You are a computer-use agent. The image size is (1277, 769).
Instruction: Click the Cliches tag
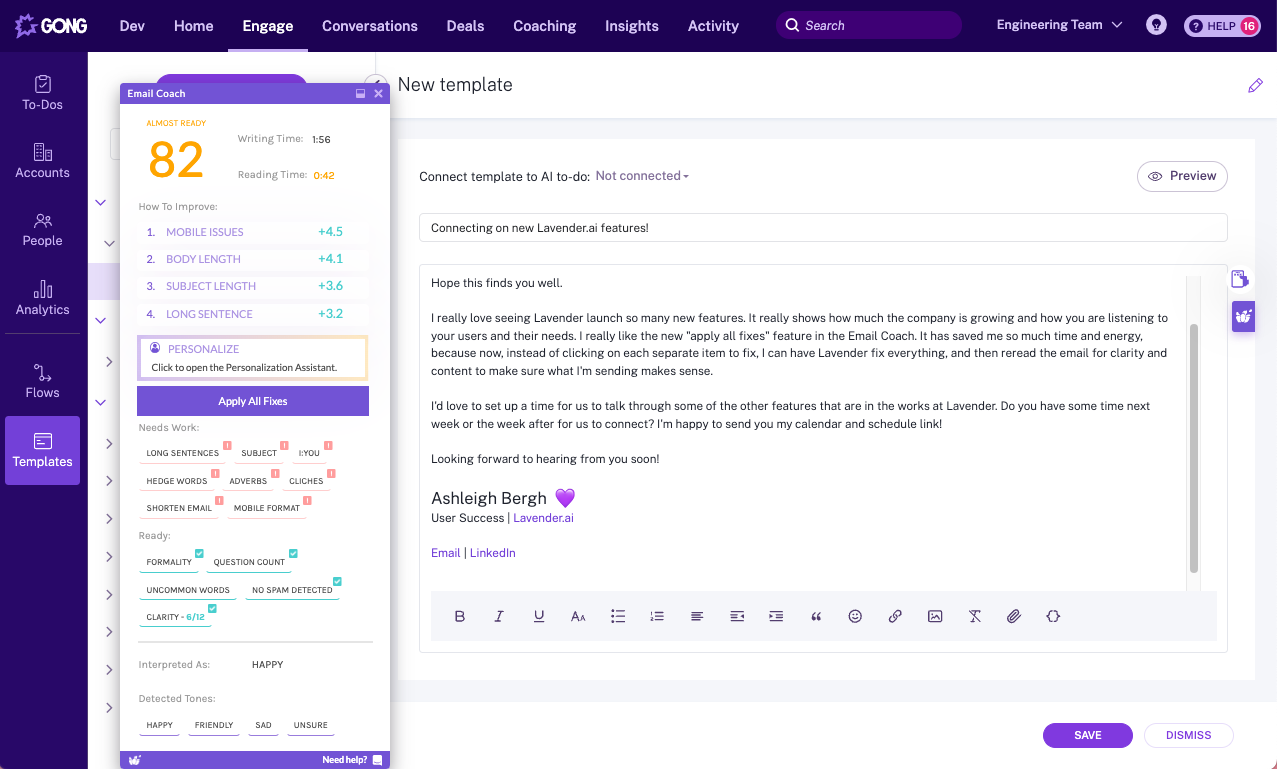point(306,481)
